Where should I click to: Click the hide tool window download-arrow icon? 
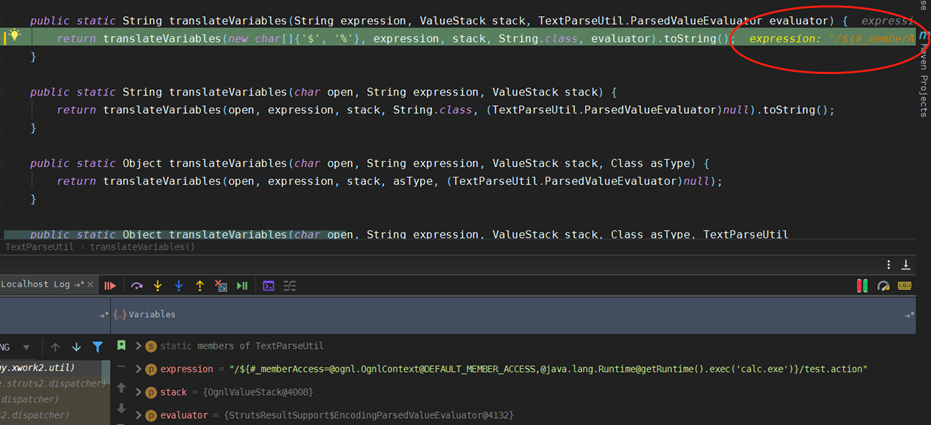tap(906, 264)
